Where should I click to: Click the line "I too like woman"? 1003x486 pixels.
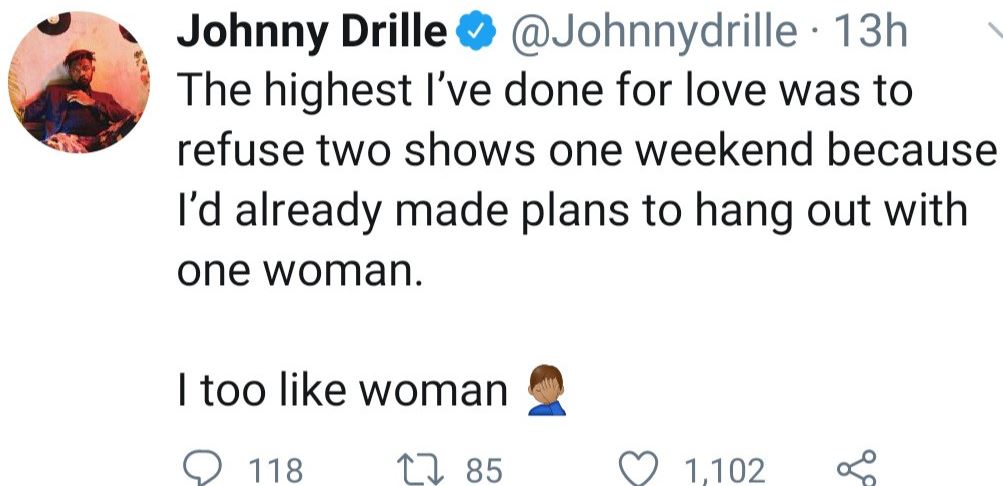coord(342,391)
